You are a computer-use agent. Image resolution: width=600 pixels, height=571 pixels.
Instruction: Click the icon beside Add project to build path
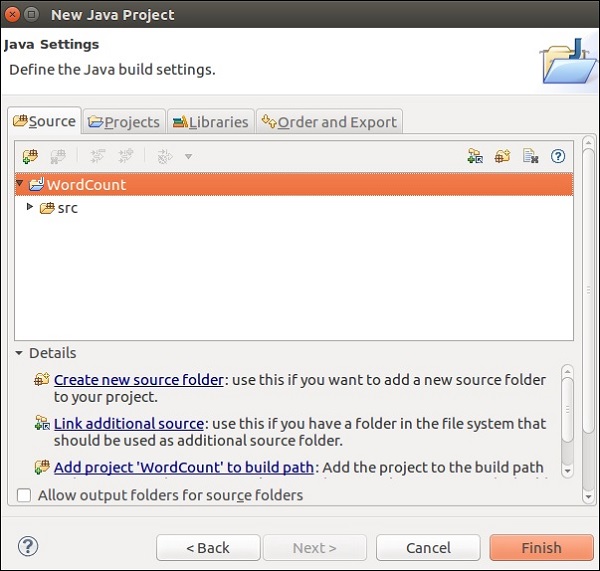tap(42, 467)
